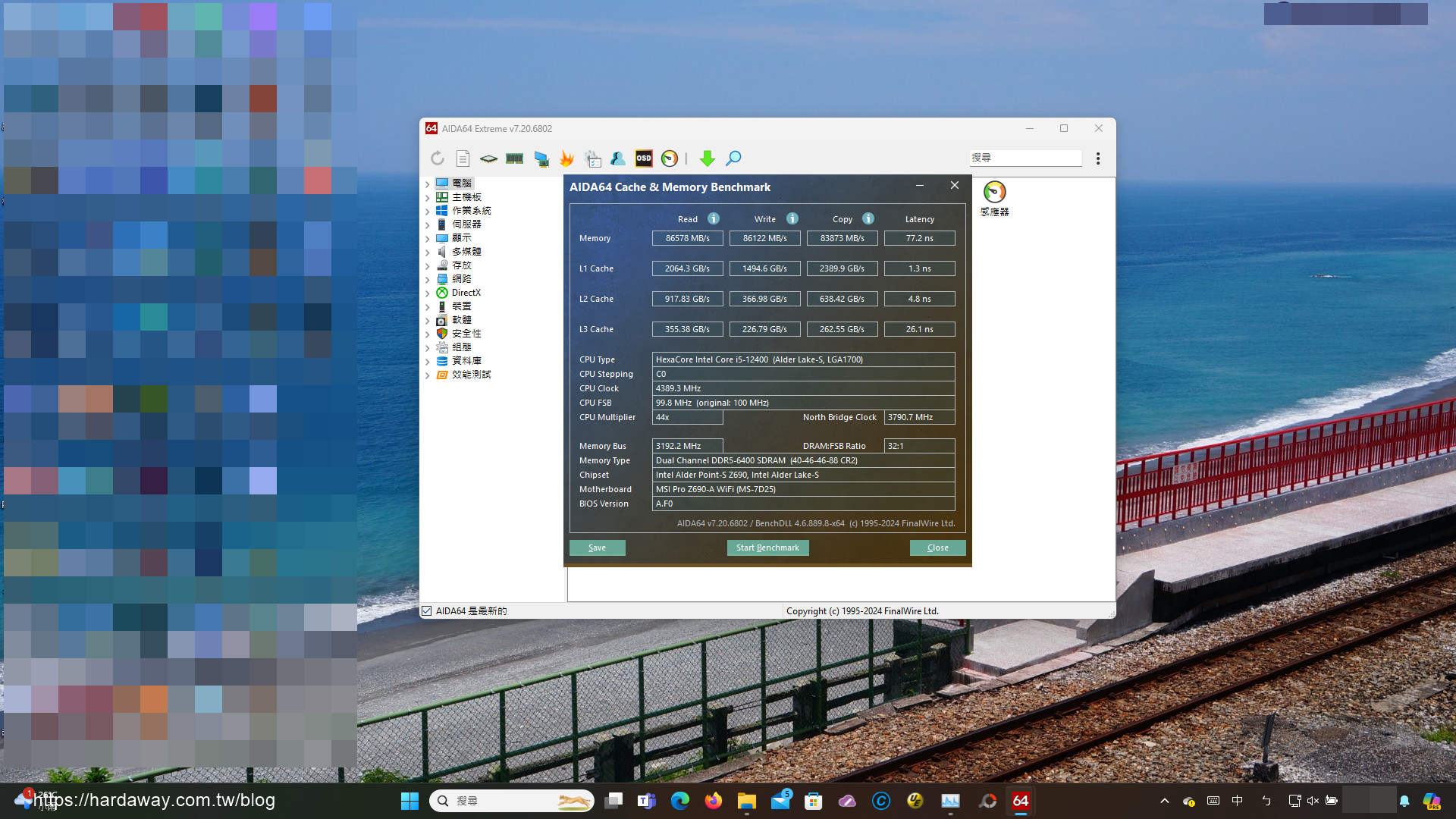Open Microsoft Store from taskbar
1456x819 pixels.
(x=814, y=801)
